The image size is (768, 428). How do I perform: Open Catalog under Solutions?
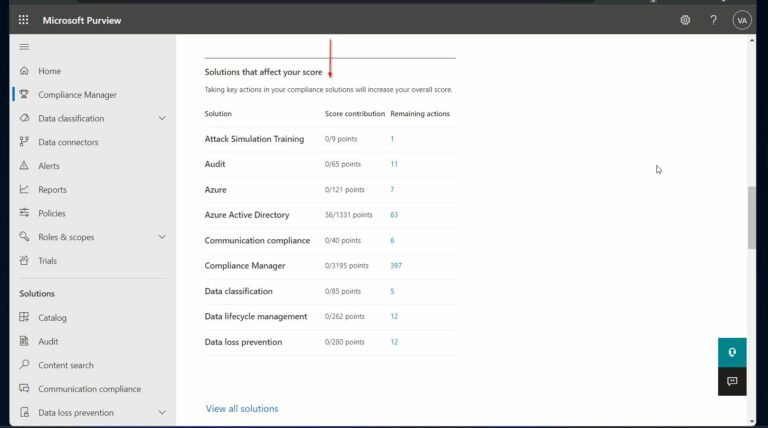coord(52,318)
